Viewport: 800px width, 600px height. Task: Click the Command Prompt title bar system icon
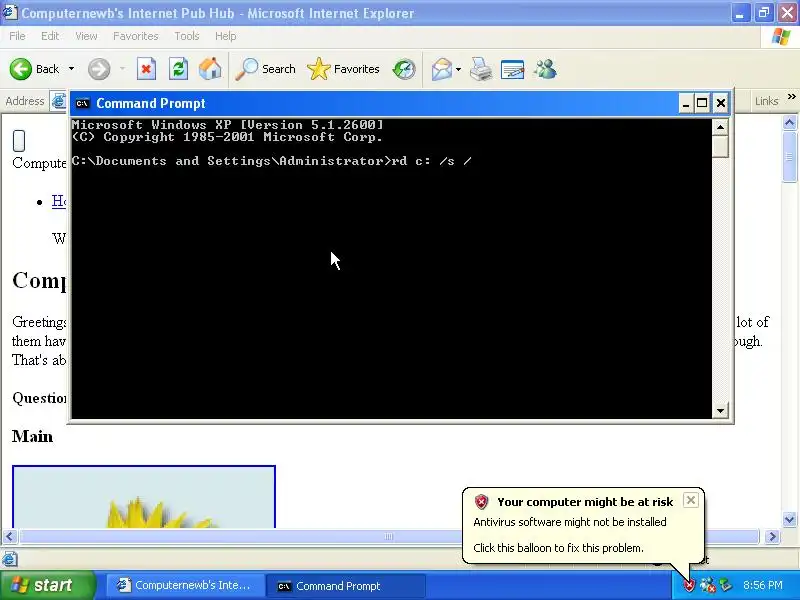(82, 104)
